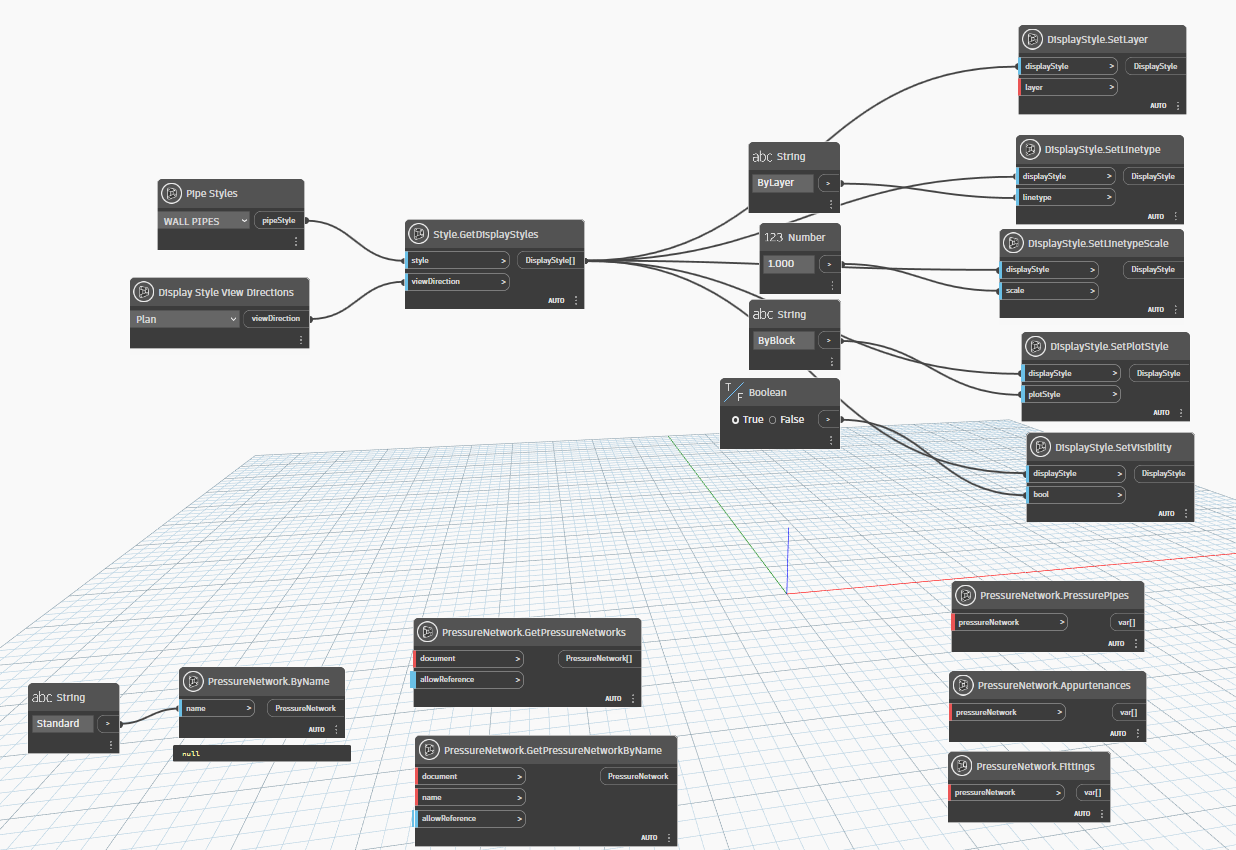Click the Style.GetDisplayStyles node icon
The height and width of the screenshot is (850, 1236).
[x=419, y=234]
